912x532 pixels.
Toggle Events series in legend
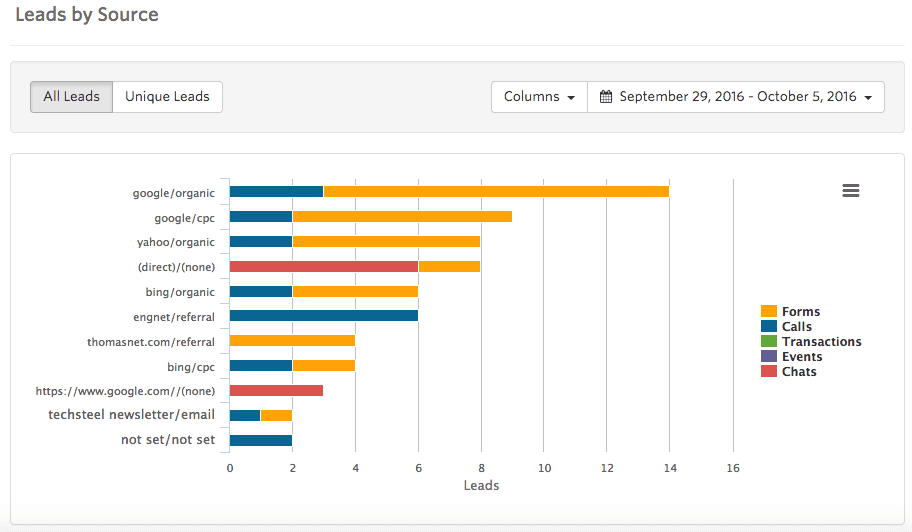pos(792,357)
